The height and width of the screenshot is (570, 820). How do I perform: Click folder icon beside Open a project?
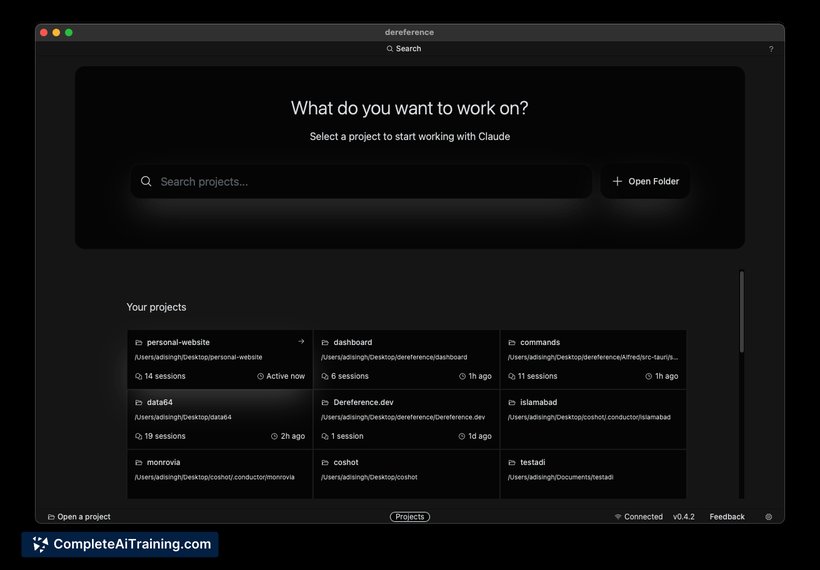click(x=51, y=517)
